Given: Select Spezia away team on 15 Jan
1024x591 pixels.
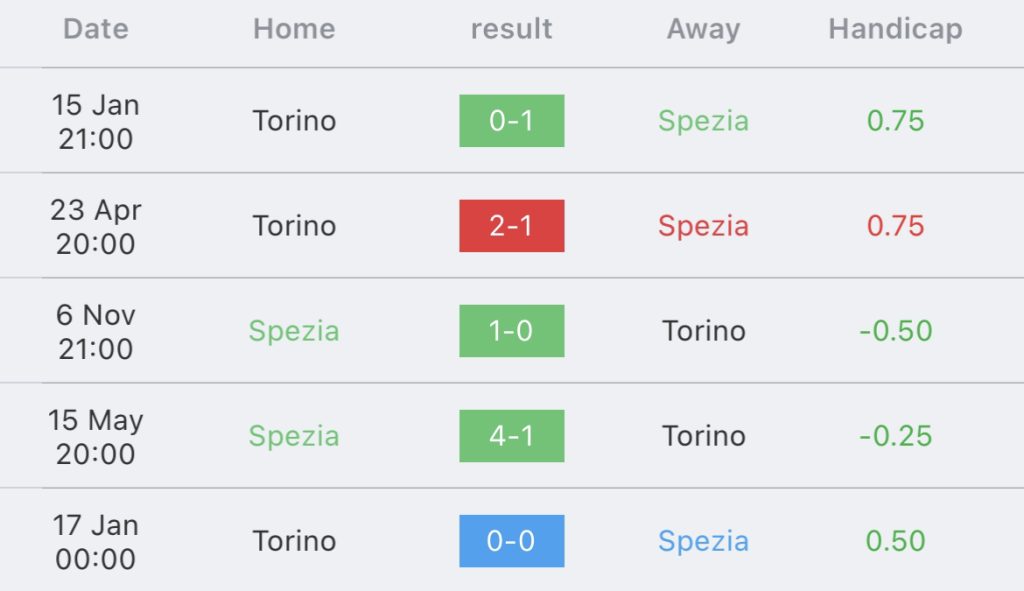Looking at the screenshot, I should point(703,121).
